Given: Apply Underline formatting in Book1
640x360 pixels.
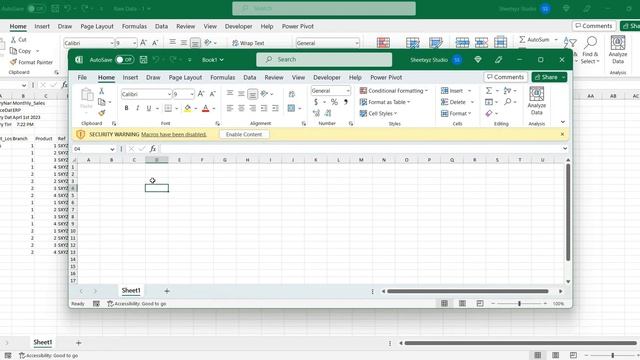Looking at the screenshot, I should (x=149, y=108).
